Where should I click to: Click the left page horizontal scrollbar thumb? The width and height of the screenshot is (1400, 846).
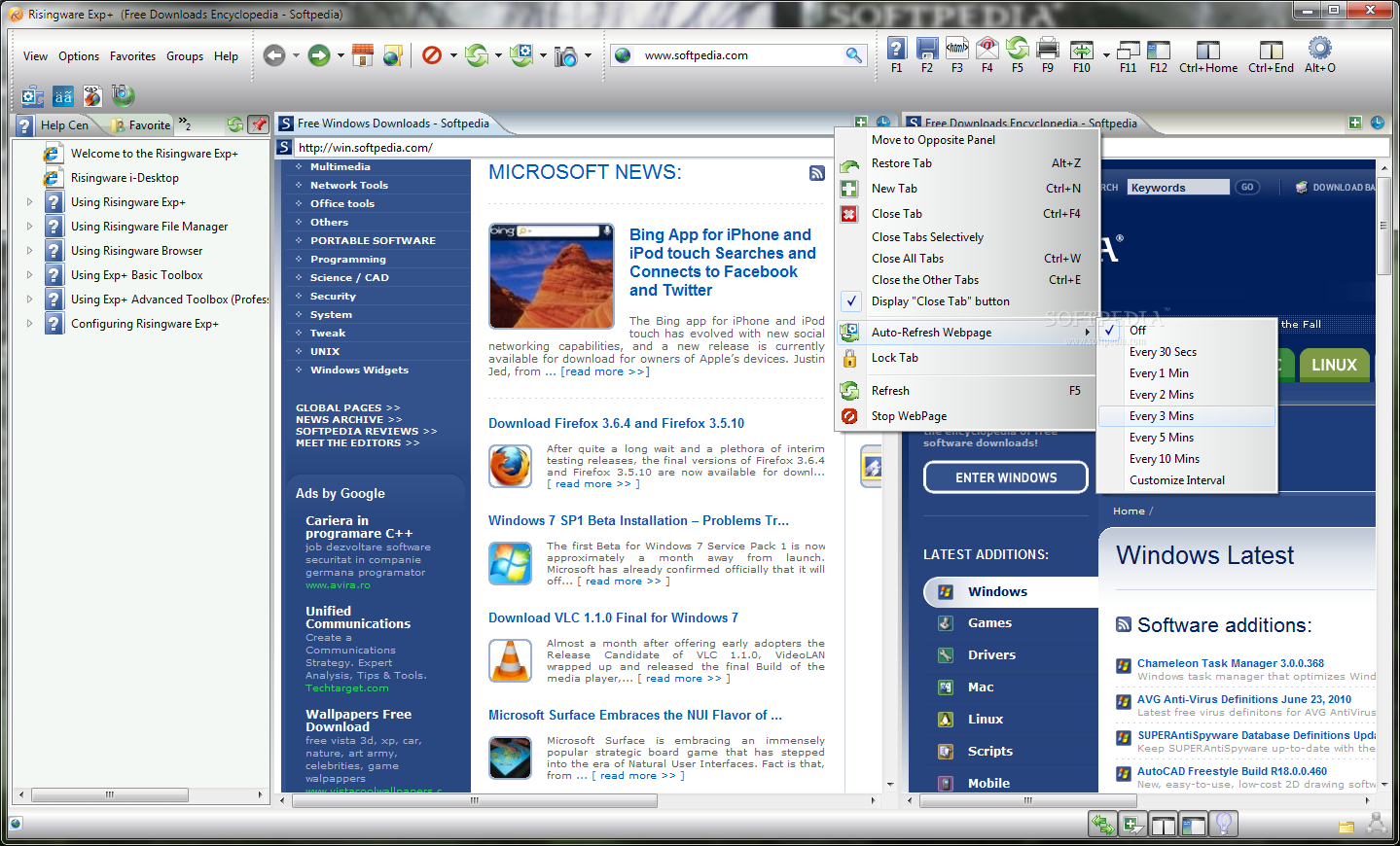(475, 800)
